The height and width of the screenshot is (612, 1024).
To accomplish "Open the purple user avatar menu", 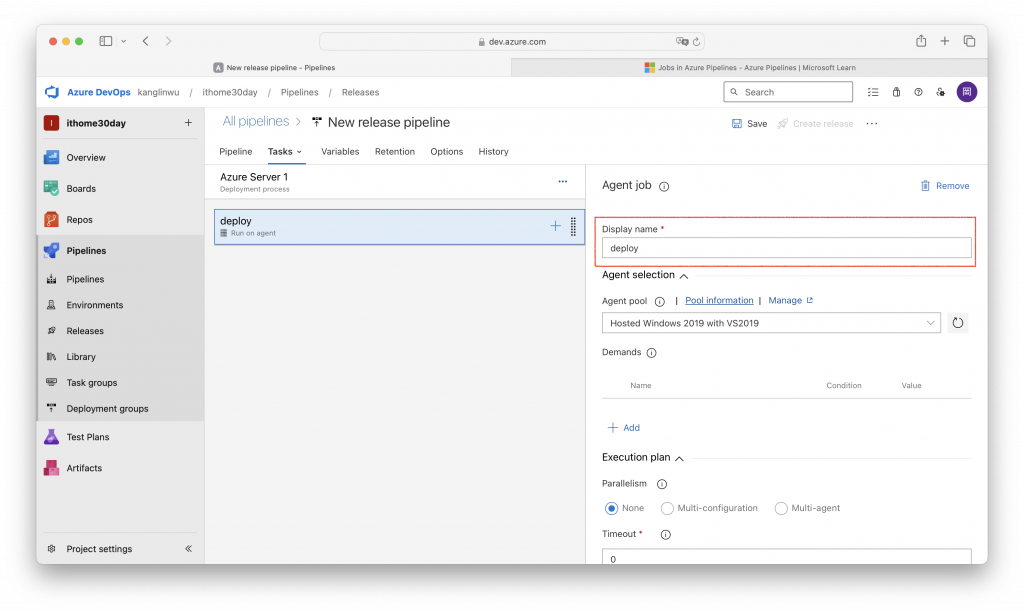I will pos(967,92).
